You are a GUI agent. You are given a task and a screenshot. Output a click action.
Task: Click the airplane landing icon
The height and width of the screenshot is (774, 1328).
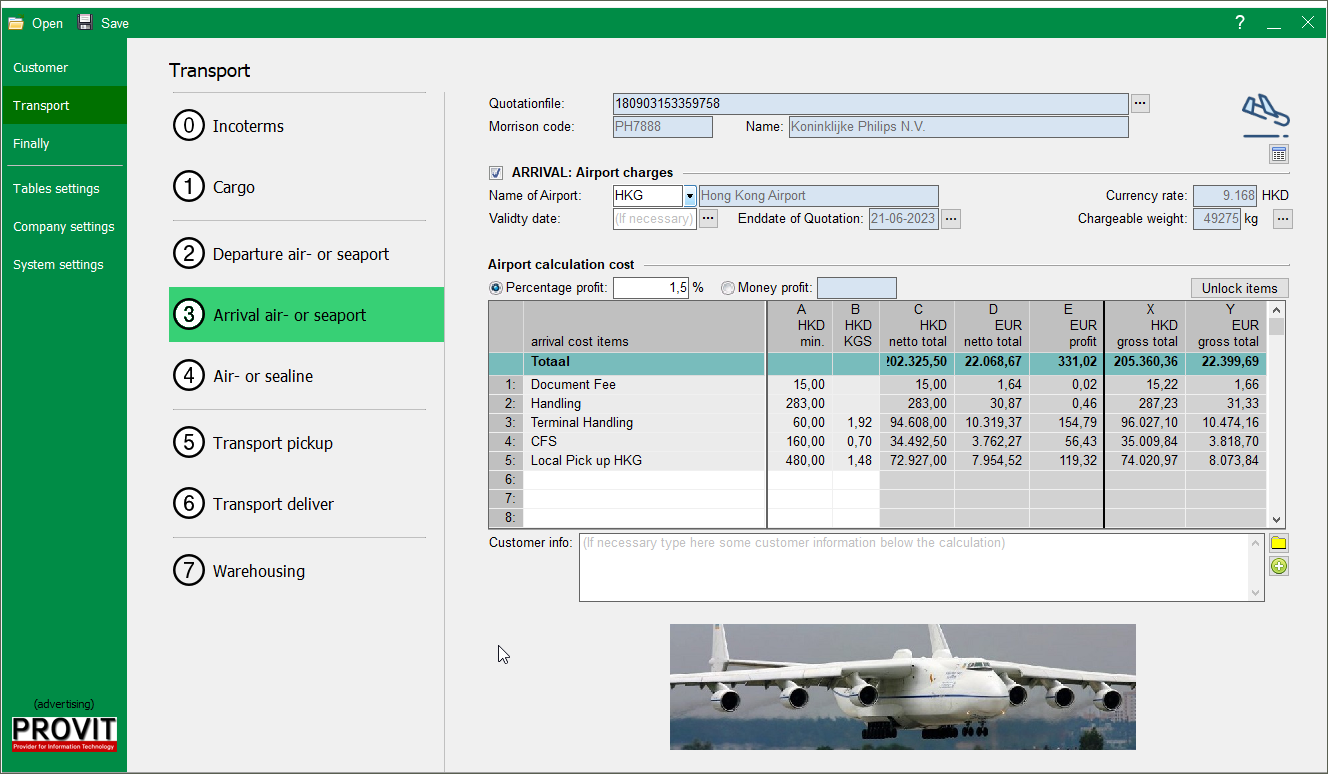(1265, 115)
